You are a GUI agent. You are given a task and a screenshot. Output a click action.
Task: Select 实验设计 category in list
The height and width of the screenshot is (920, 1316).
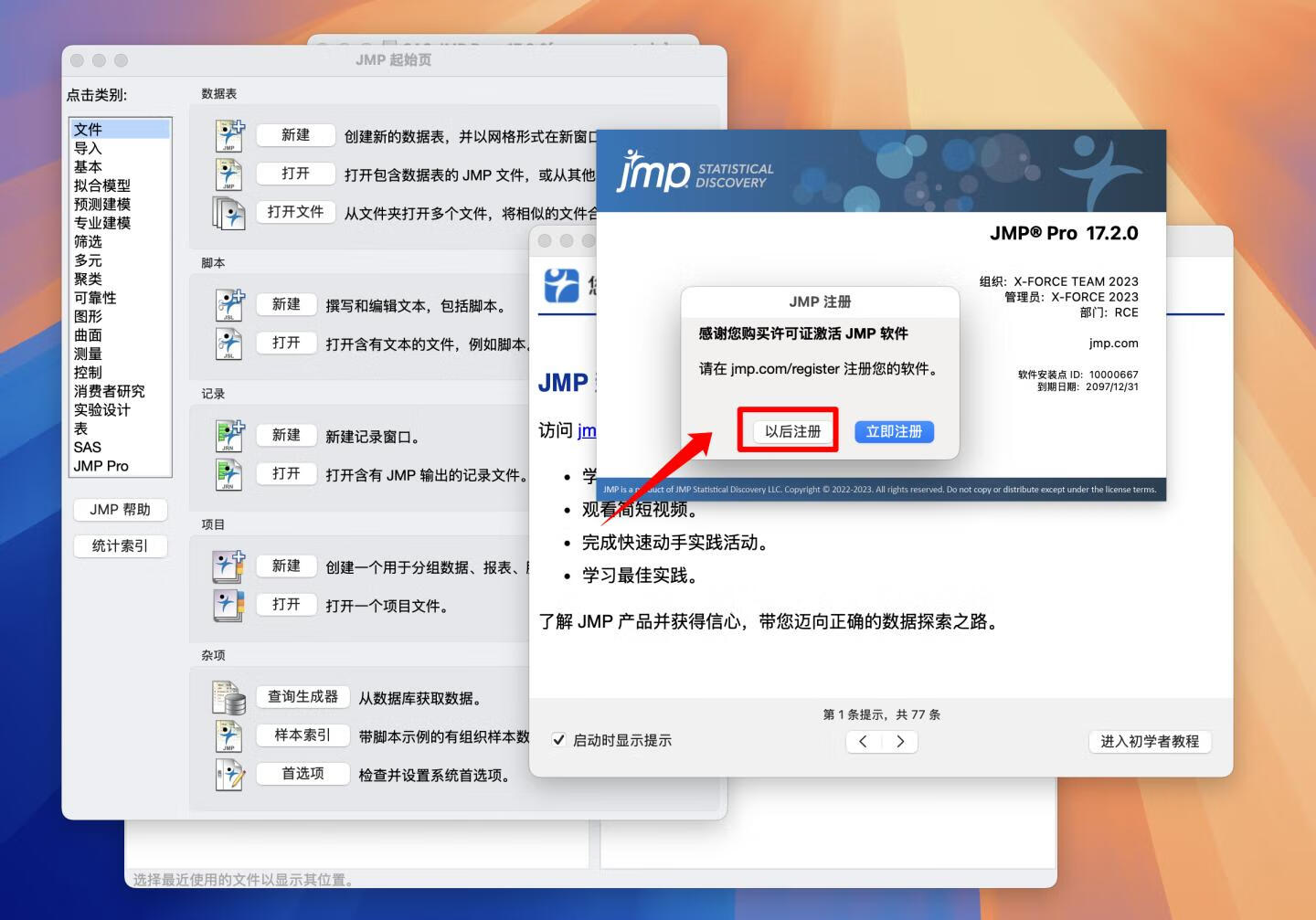[x=120, y=410]
